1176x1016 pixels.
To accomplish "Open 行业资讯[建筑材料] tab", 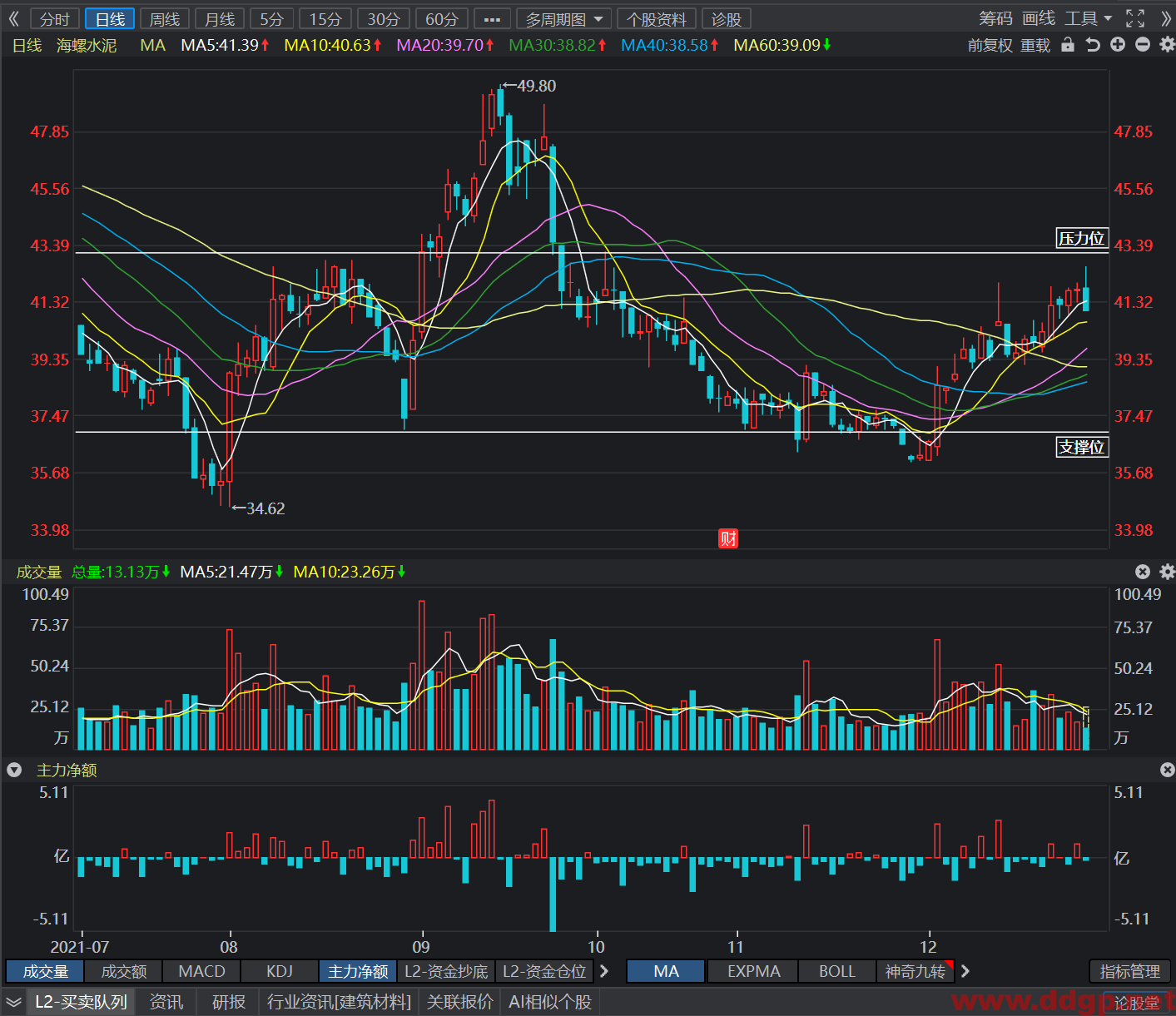I will click(x=339, y=1002).
